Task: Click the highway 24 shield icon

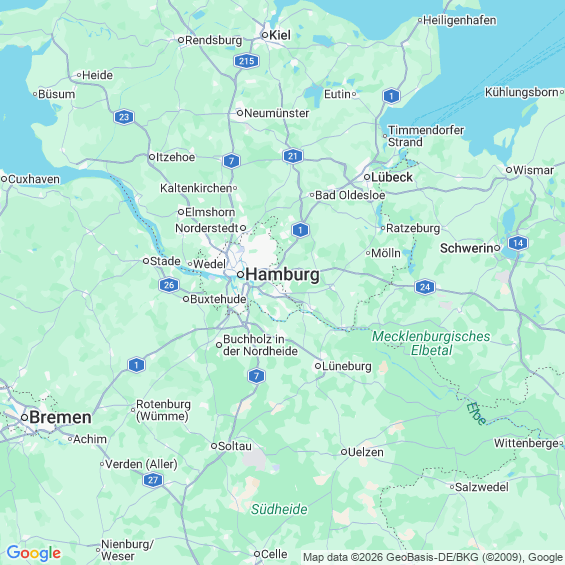Action: pos(425,287)
